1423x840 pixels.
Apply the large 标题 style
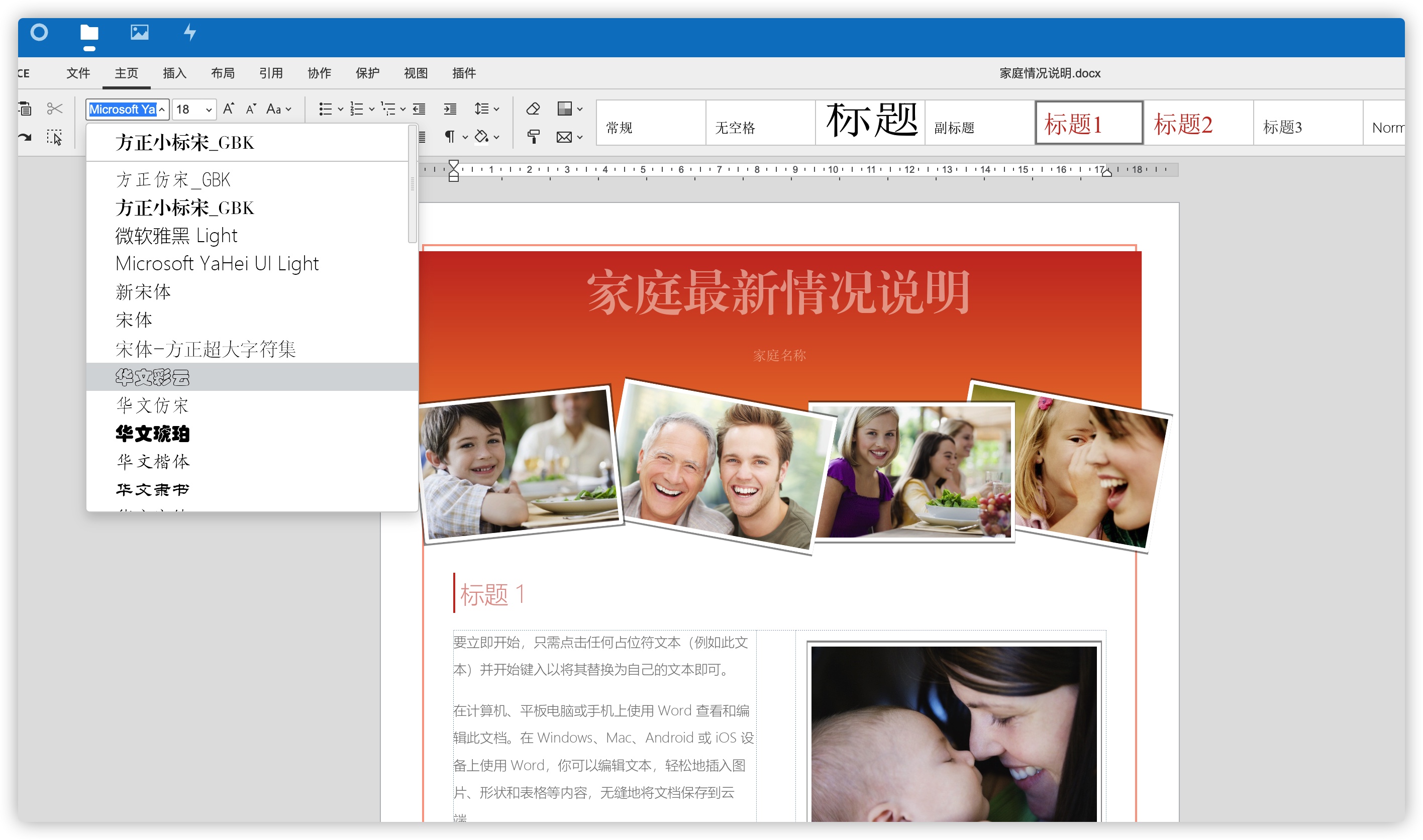tap(870, 123)
